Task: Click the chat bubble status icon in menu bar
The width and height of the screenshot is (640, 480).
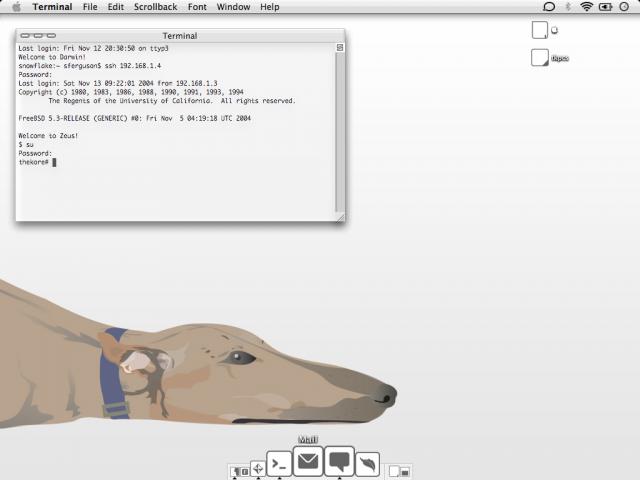Action: tap(549, 7)
